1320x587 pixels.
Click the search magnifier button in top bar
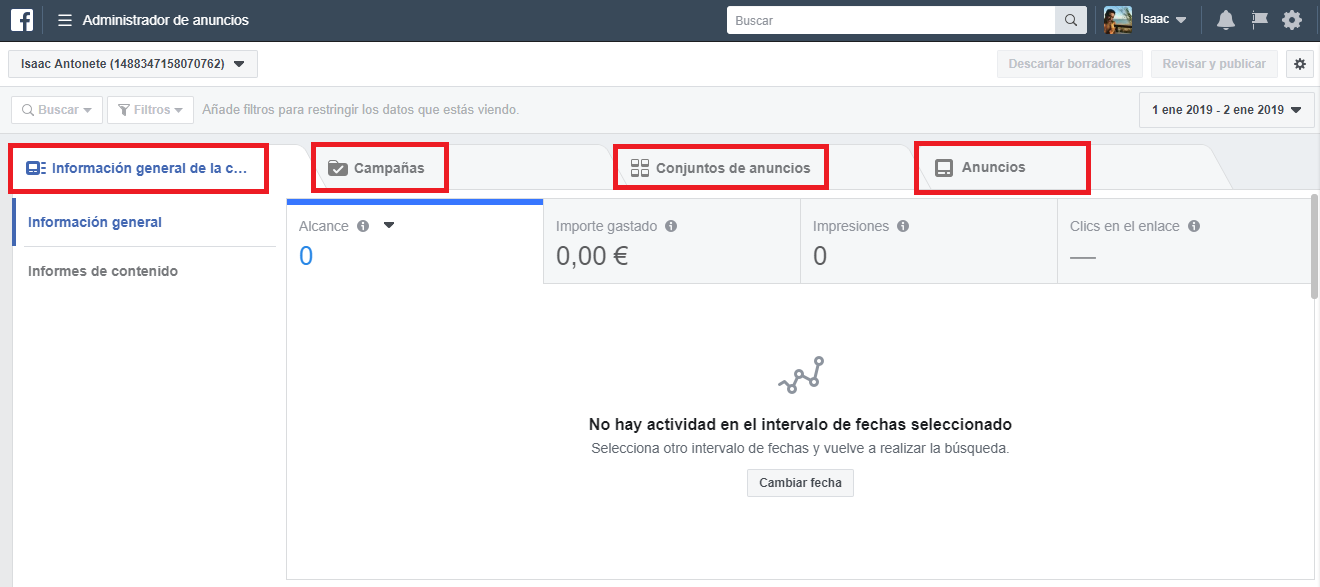click(1070, 20)
